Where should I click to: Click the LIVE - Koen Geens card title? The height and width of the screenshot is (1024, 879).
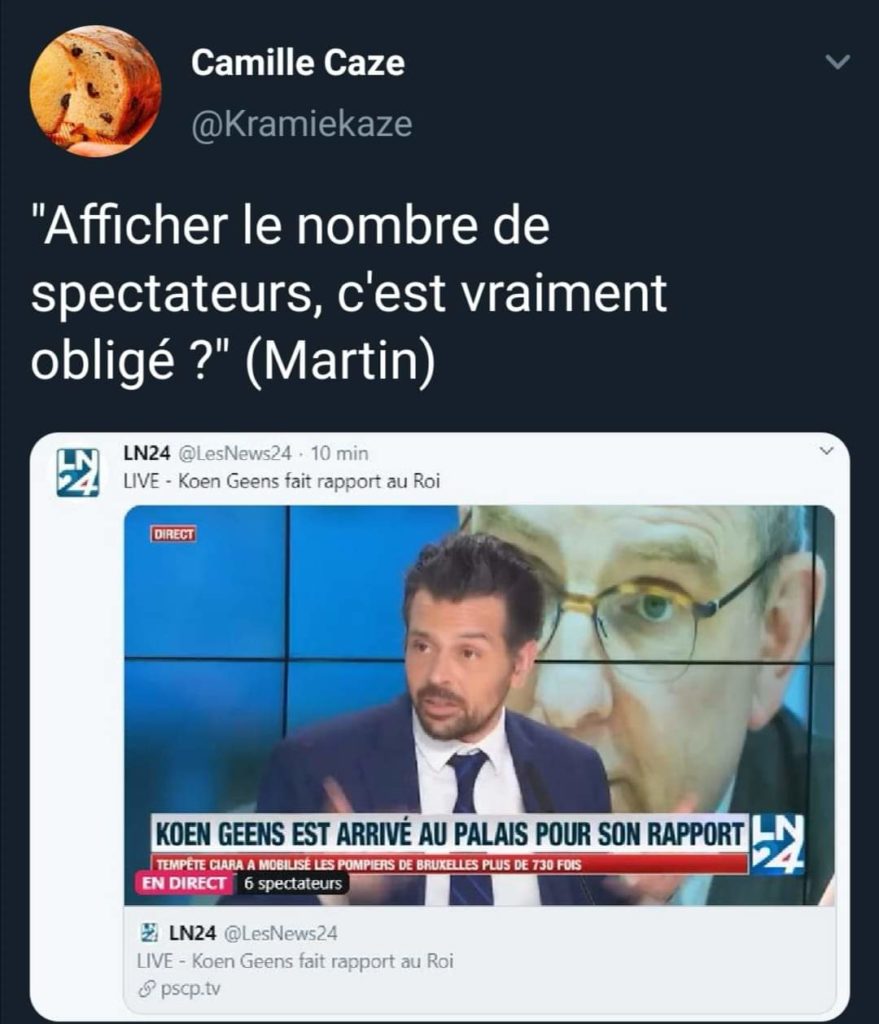[x=295, y=961]
